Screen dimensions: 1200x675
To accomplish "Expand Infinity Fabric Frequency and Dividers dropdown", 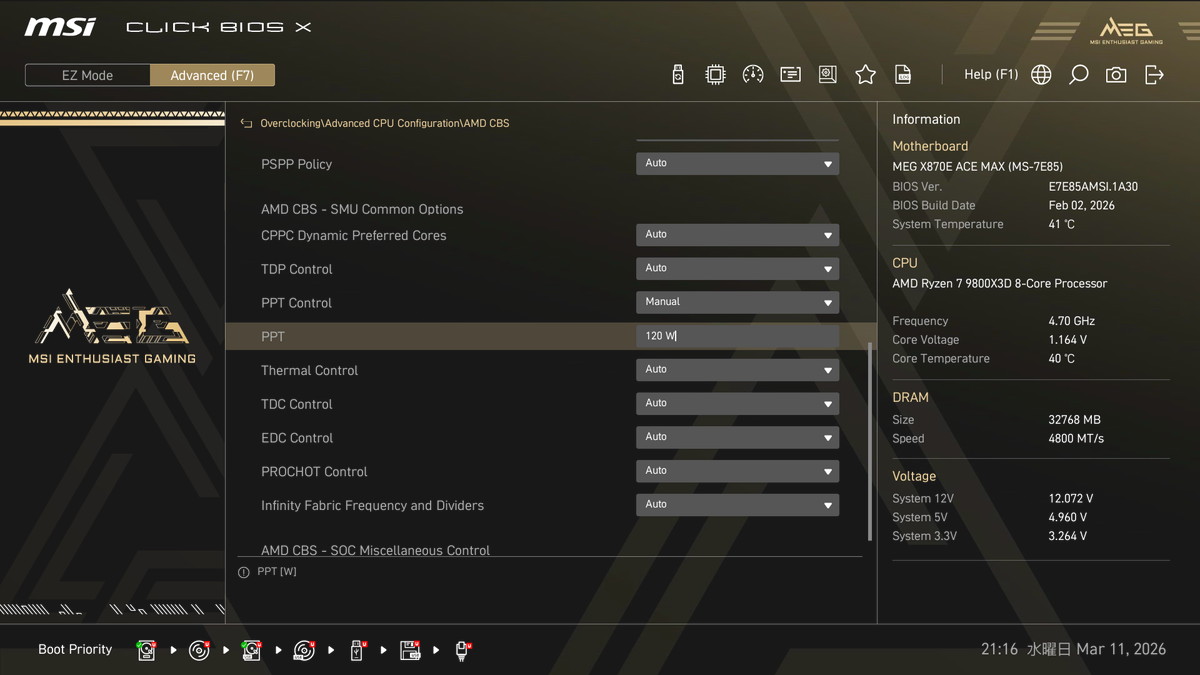I will click(737, 505).
